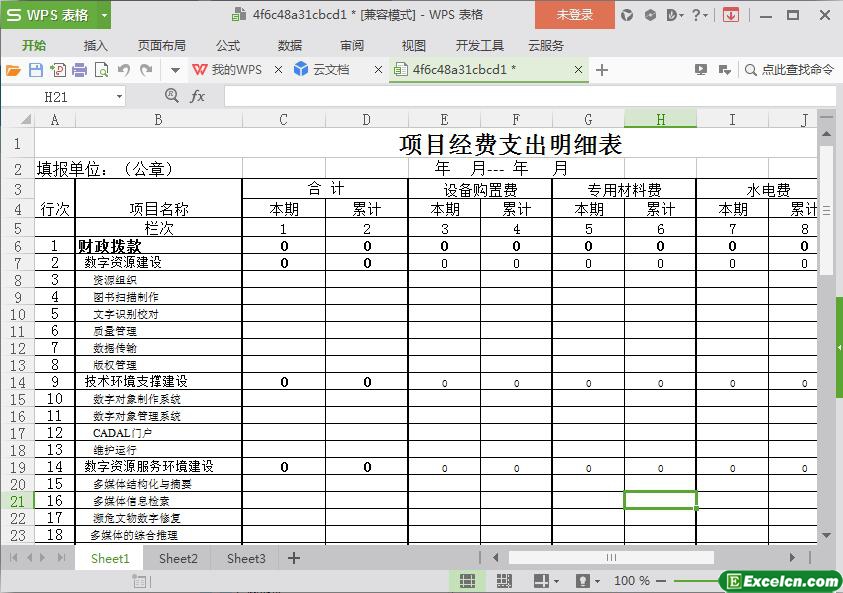Viewport: 843px width, 593px height.
Task: Click the formula zoom magnifier icon
Action: click(x=172, y=96)
